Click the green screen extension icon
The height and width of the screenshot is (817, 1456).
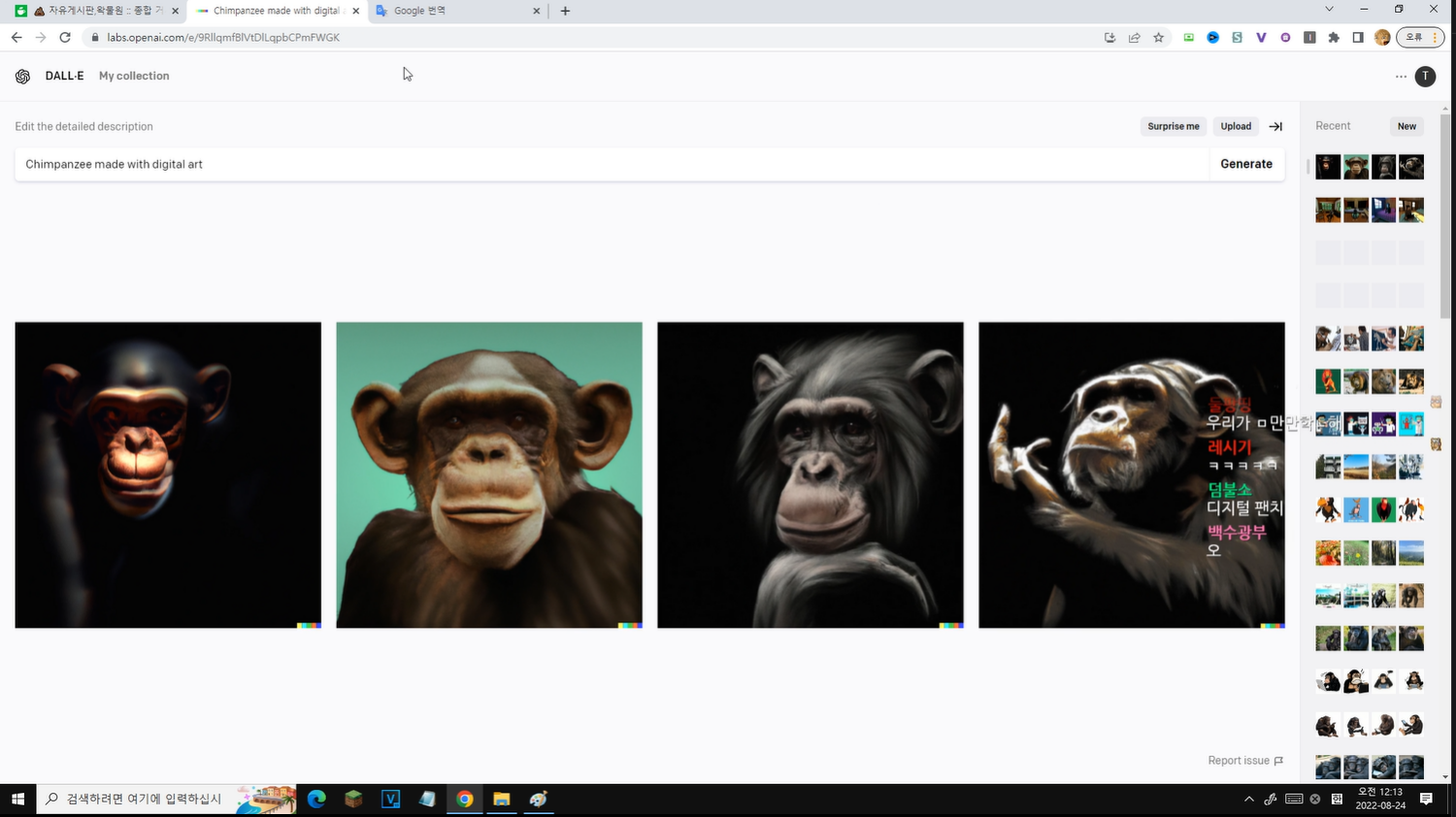pos(1188,38)
